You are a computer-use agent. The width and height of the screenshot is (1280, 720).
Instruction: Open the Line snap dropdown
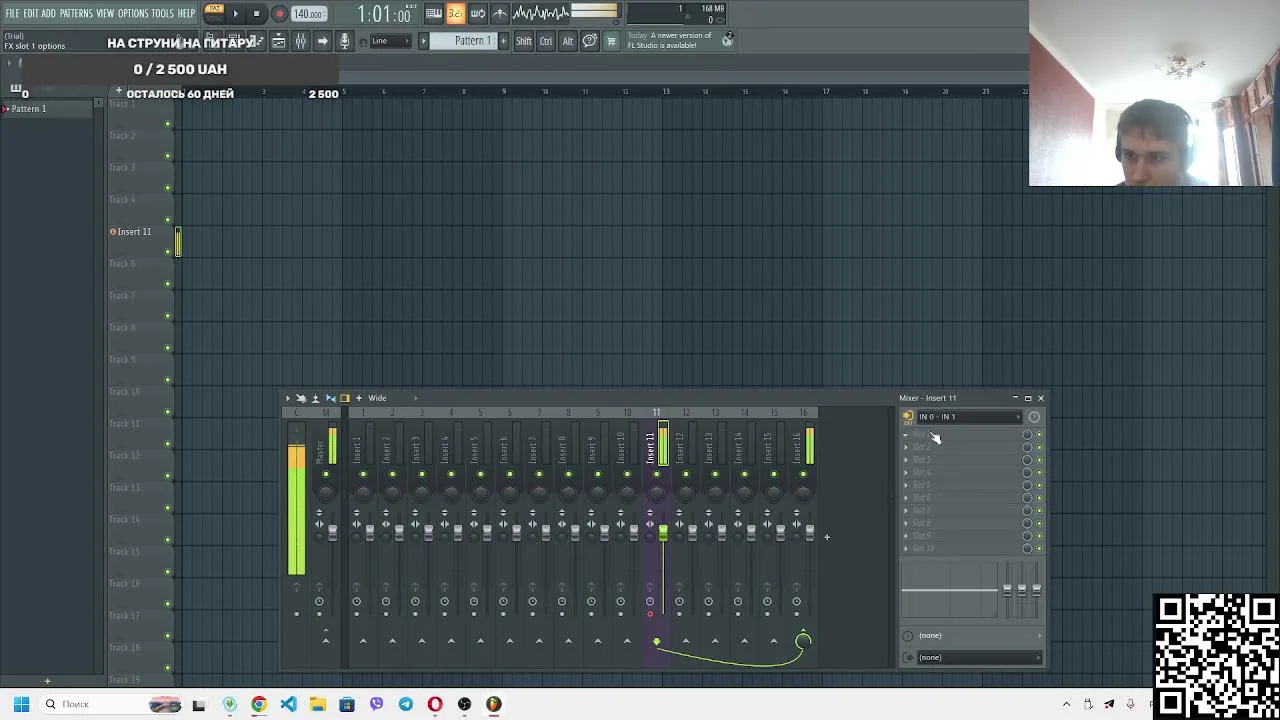click(x=390, y=41)
